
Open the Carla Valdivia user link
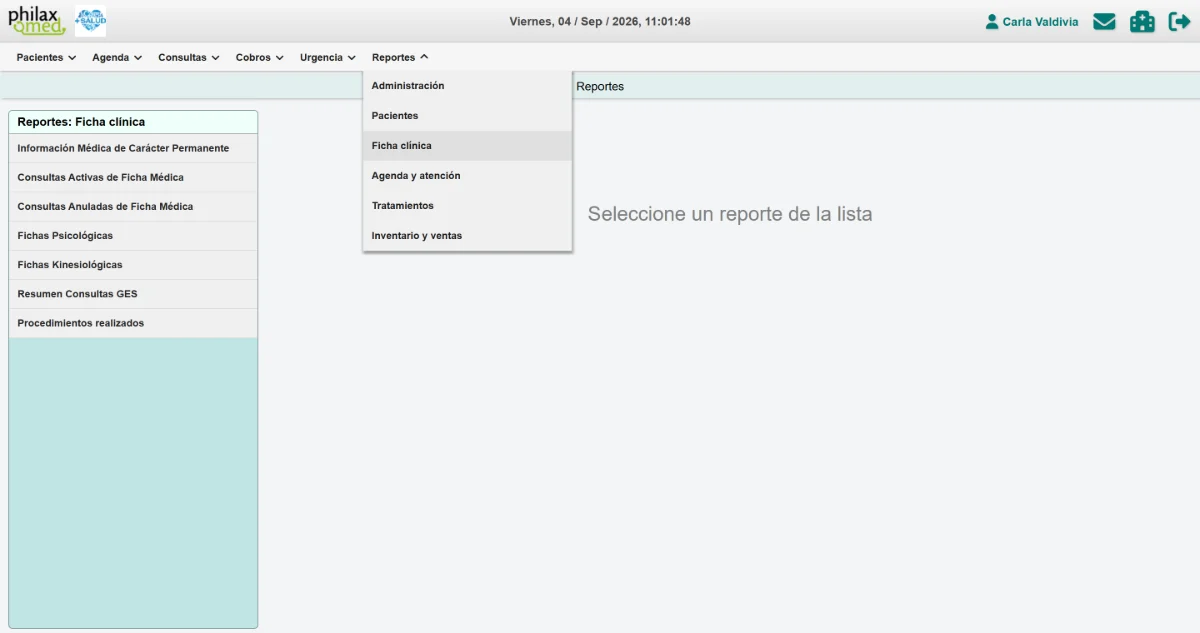point(1040,21)
